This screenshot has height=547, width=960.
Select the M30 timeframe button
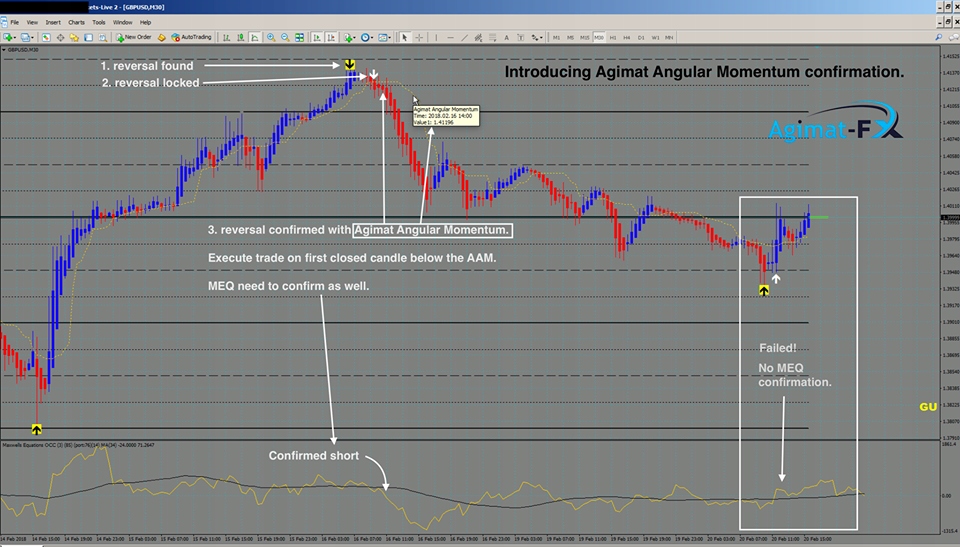click(x=598, y=37)
